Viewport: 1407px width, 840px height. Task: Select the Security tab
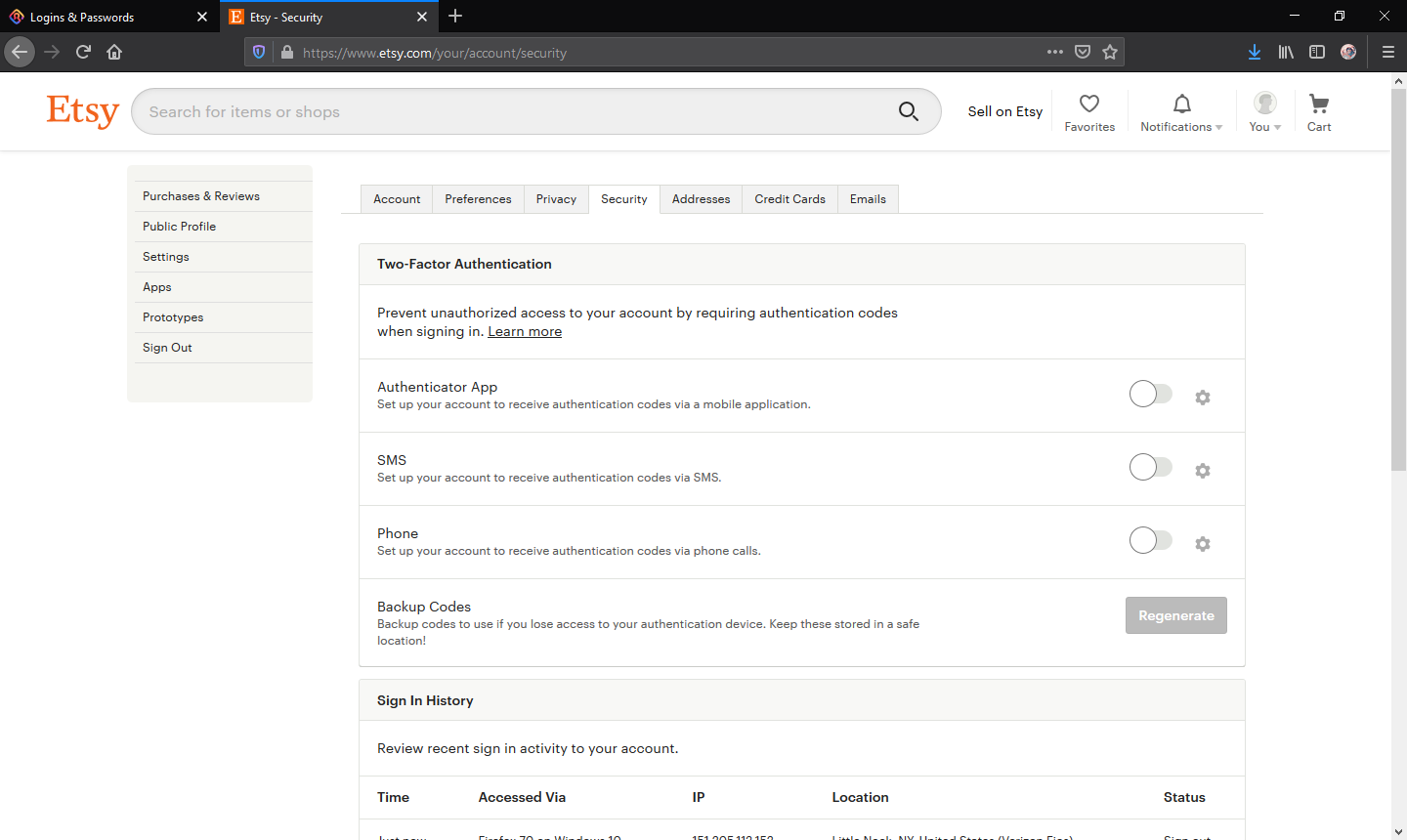(x=624, y=199)
